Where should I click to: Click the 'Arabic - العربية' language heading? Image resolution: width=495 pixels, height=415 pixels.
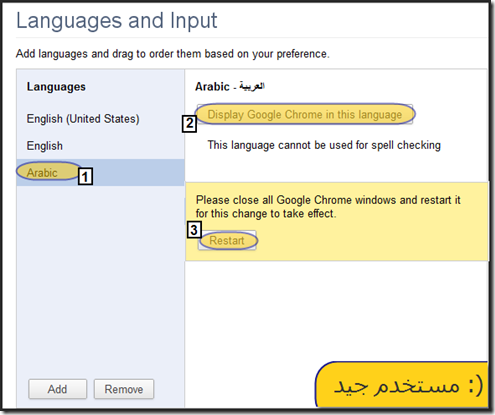click(x=230, y=87)
